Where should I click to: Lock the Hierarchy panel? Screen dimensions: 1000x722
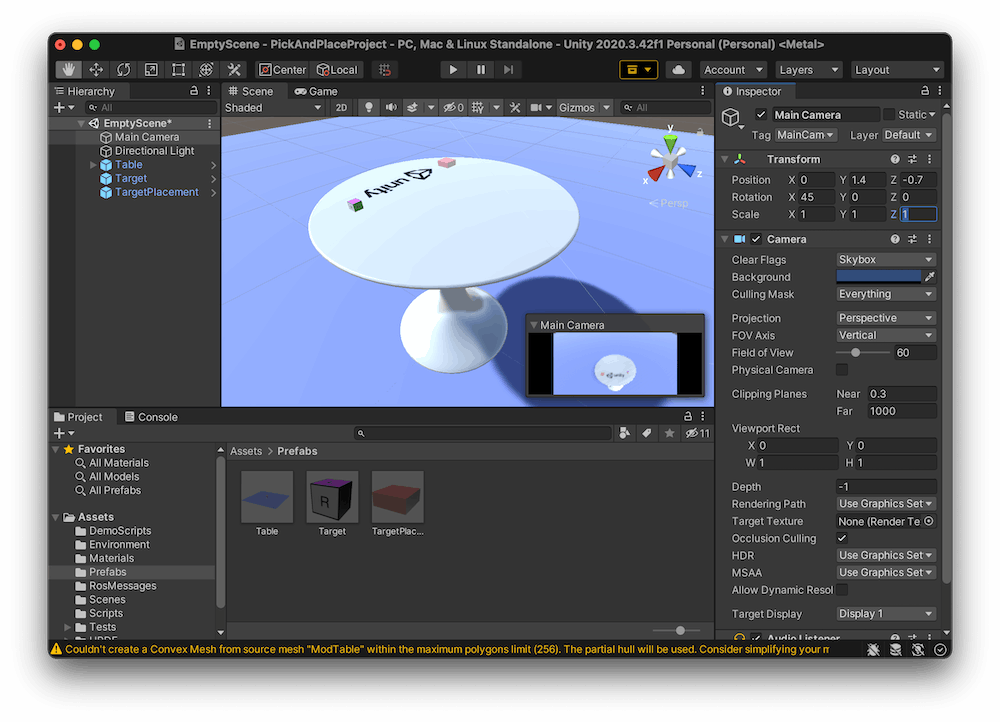pos(194,91)
